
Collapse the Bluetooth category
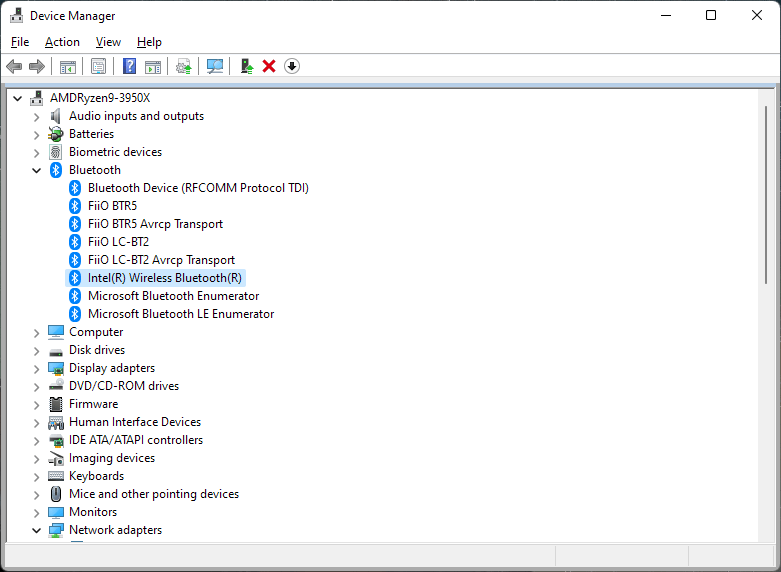pyautogui.click(x=37, y=170)
